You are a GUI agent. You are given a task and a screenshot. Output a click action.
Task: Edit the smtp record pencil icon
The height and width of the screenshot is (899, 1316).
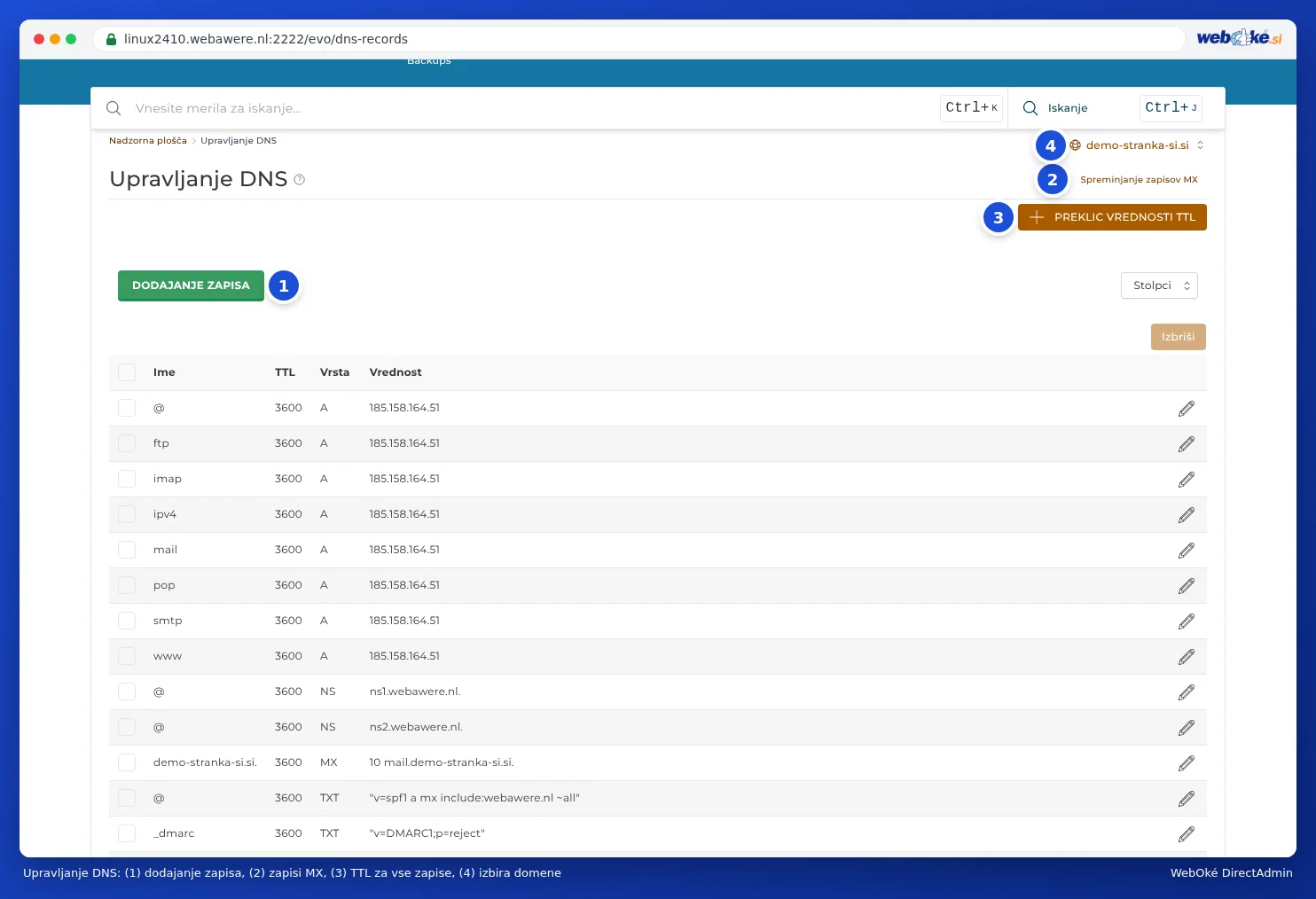pyautogui.click(x=1187, y=621)
